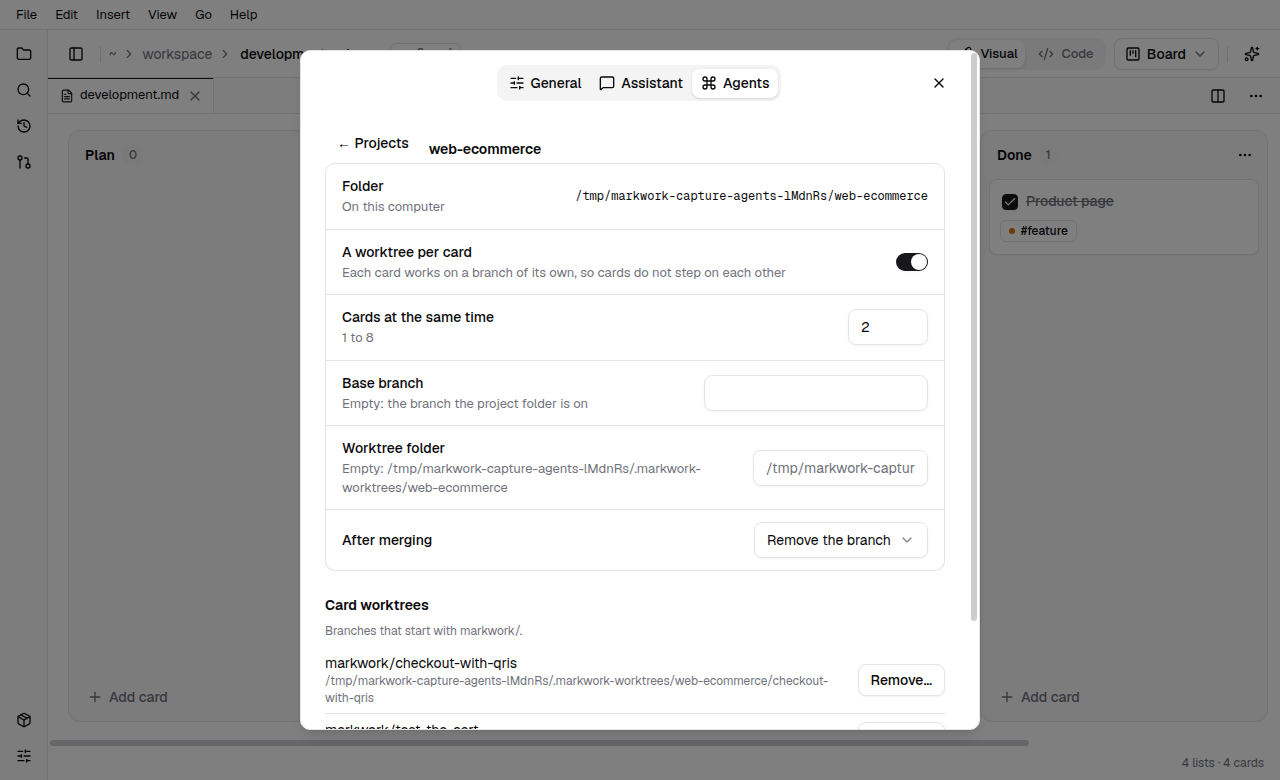This screenshot has width=1280, height=780.
Task: Click the board horizontal scrollbar
Action: coord(540,743)
